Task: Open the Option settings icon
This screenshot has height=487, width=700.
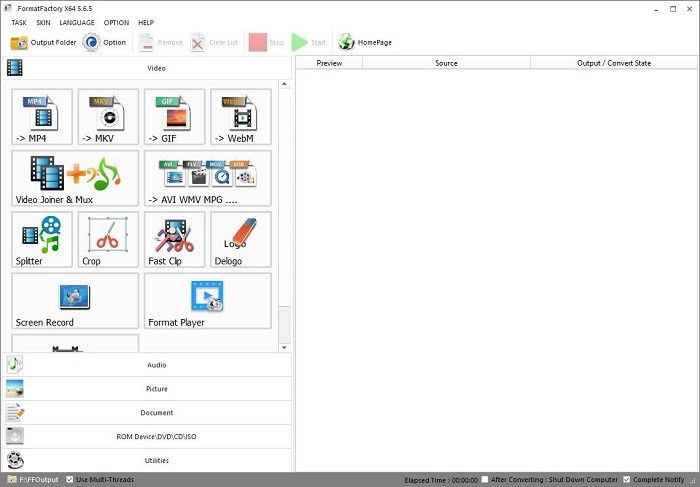Action: 92,42
